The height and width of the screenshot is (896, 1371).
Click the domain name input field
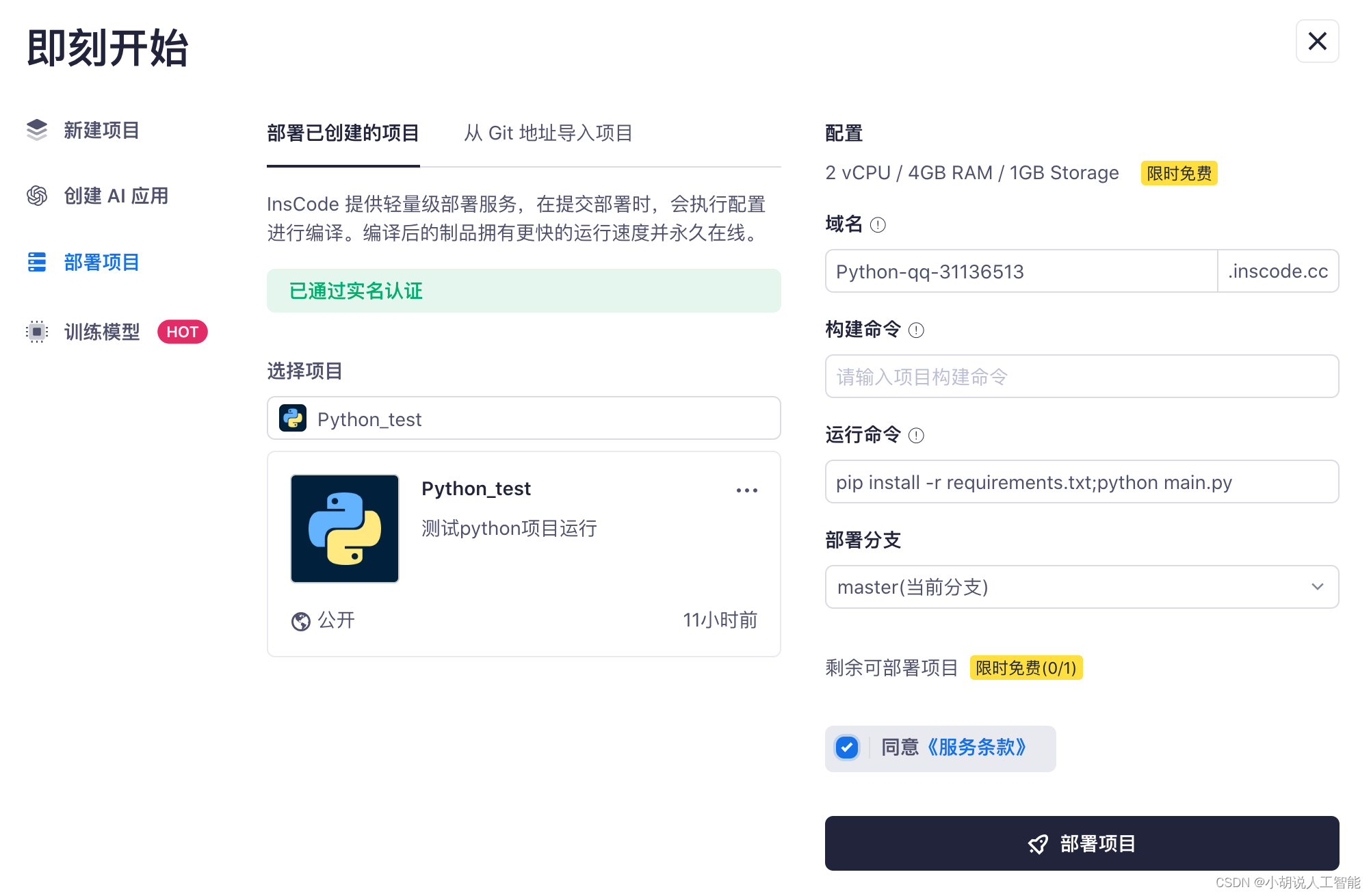click(x=1021, y=271)
